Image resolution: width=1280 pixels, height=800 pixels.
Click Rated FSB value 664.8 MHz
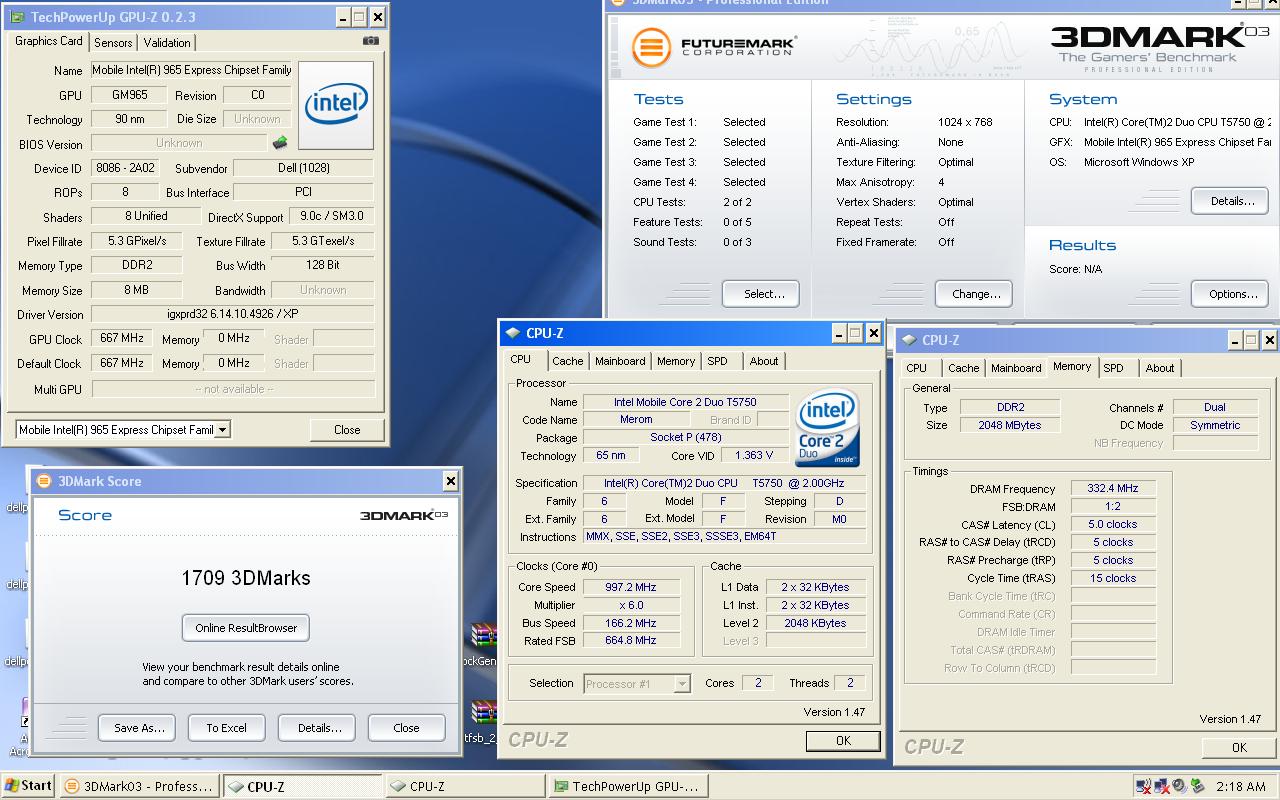[631, 640]
